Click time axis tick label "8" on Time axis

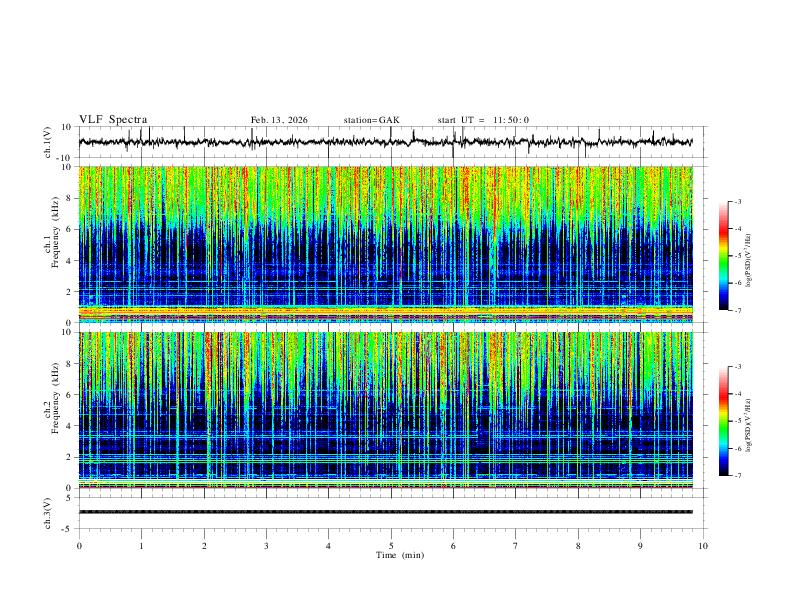[x=578, y=546]
